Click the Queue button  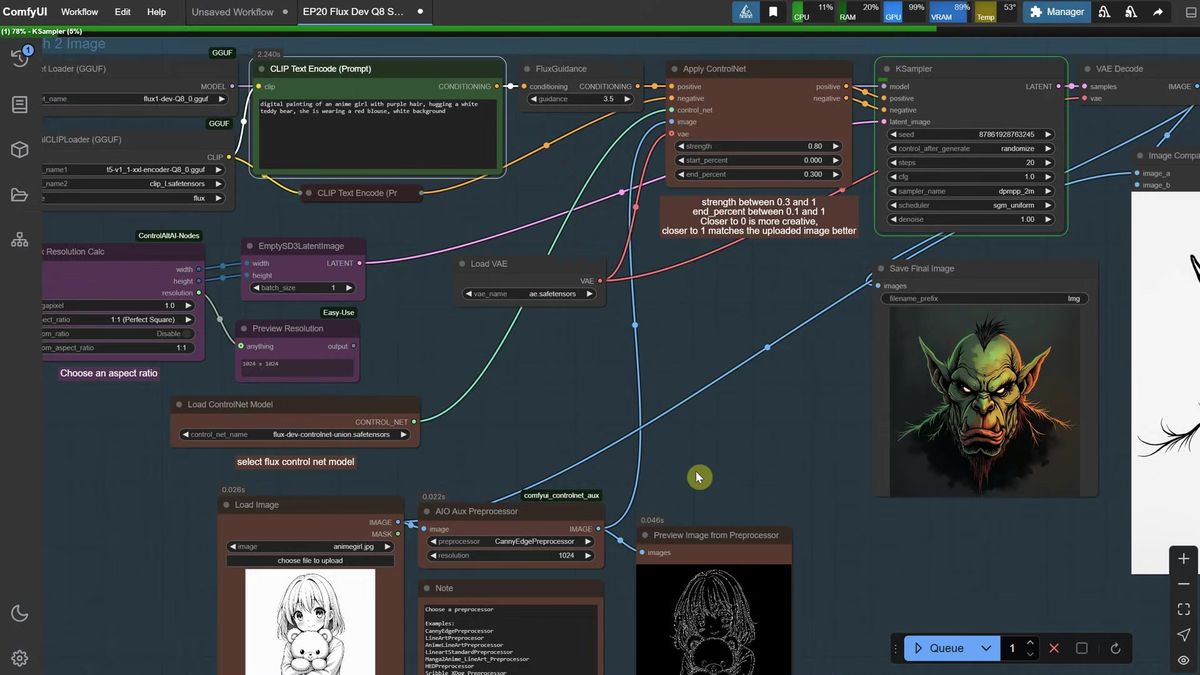point(940,648)
